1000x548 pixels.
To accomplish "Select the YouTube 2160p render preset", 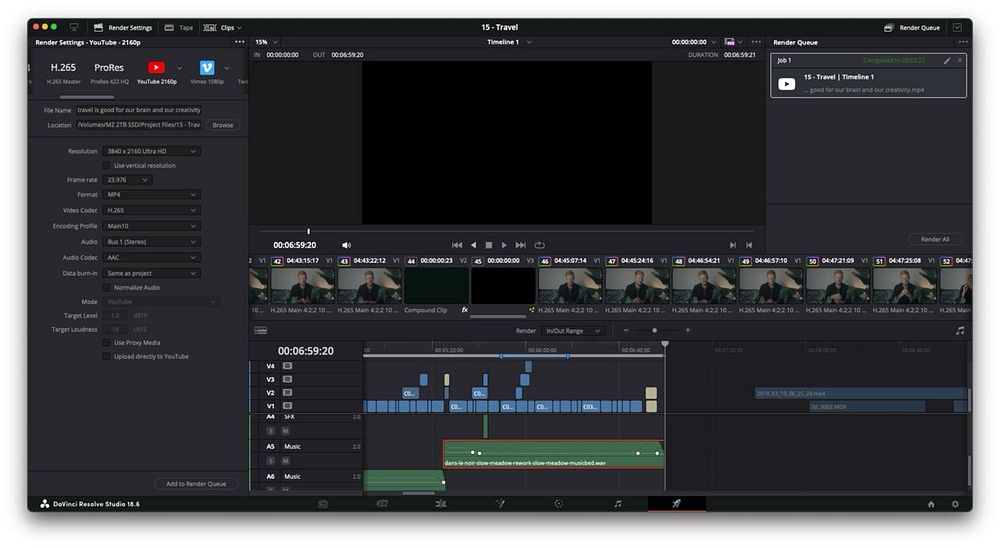I will 156,68.
